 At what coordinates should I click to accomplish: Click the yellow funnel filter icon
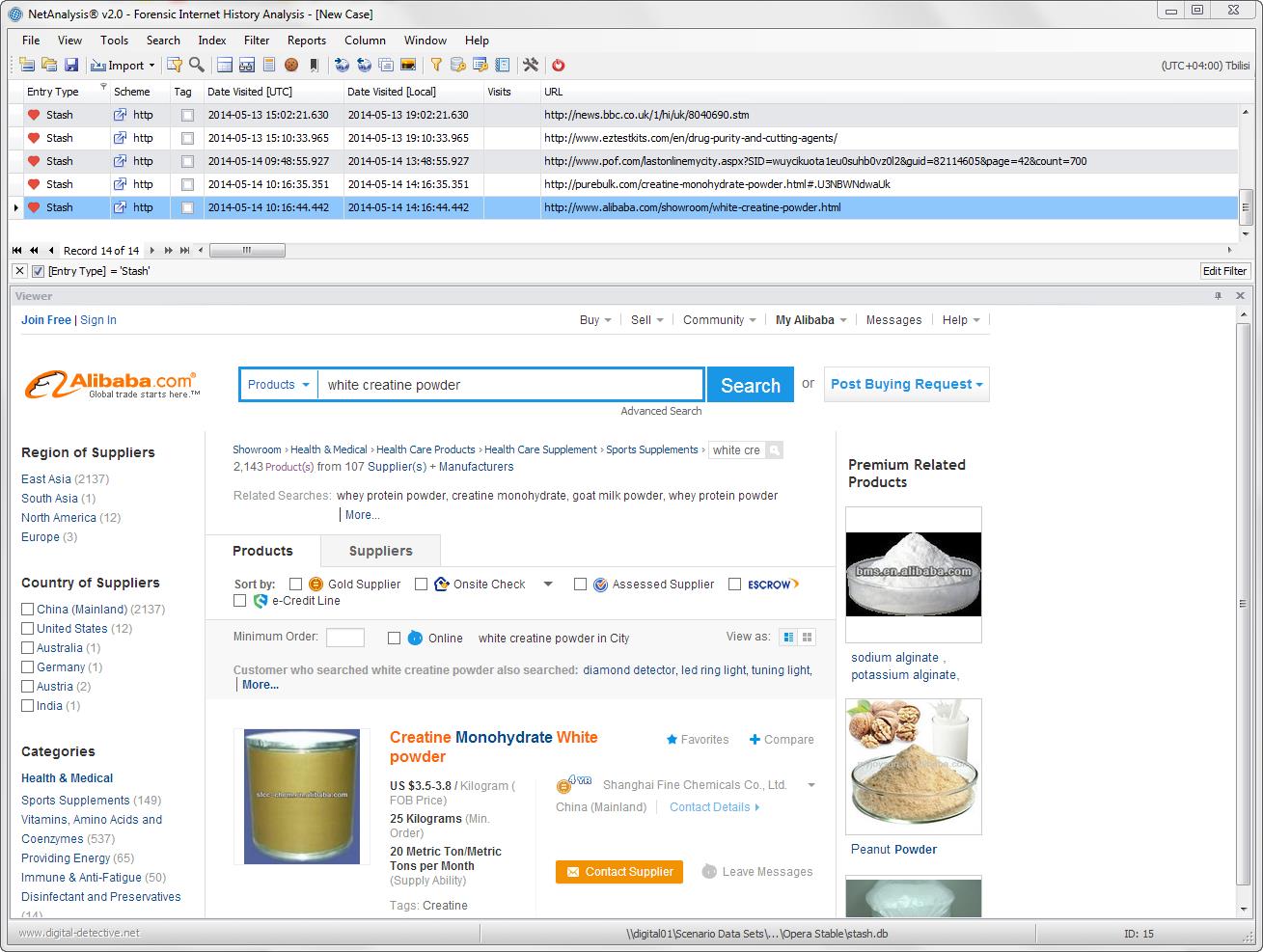(436, 65)
